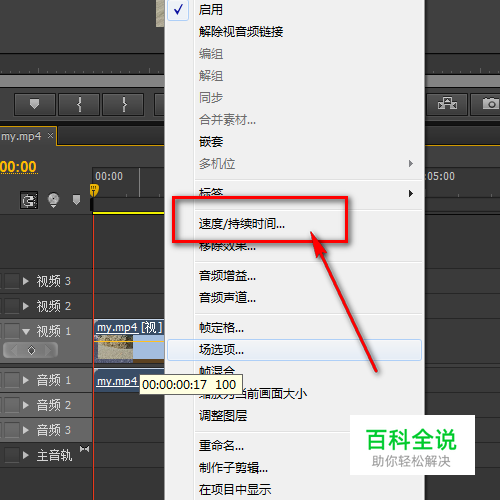
Task: Choose 在项目中显示 from context menu
Action: point(235,489)
